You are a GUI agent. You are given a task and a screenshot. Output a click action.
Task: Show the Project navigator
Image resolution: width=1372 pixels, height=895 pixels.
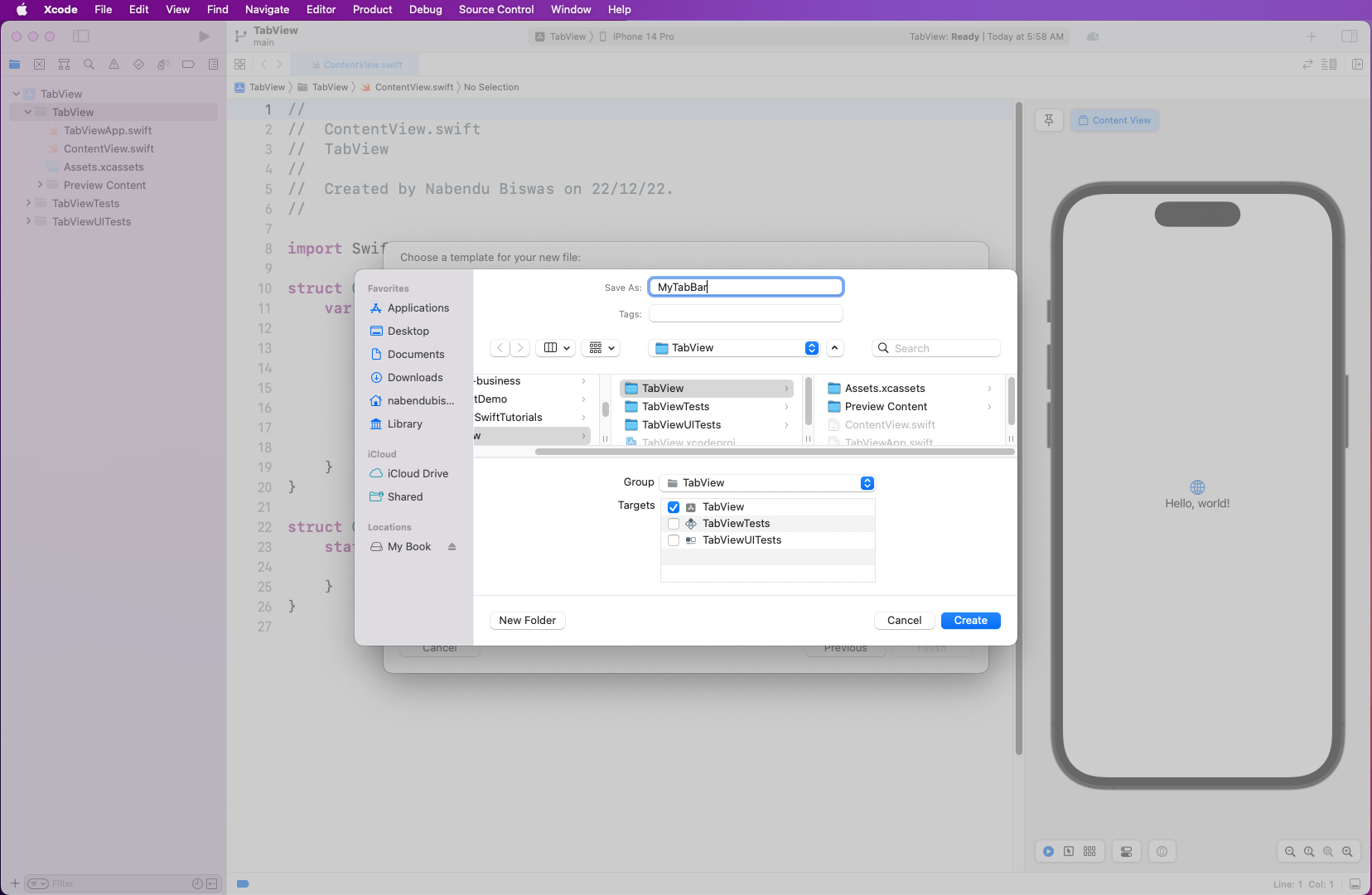click(x=14, y=65)
